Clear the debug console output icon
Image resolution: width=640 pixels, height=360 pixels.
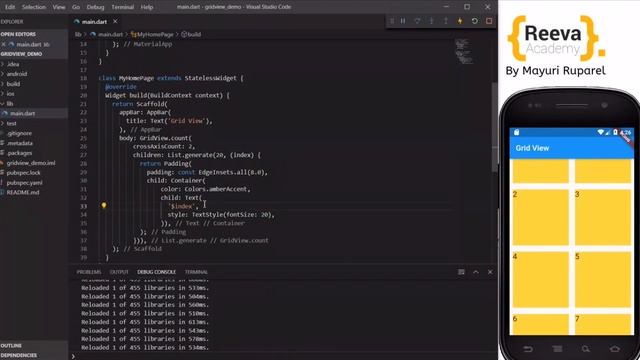coord(461,272)
